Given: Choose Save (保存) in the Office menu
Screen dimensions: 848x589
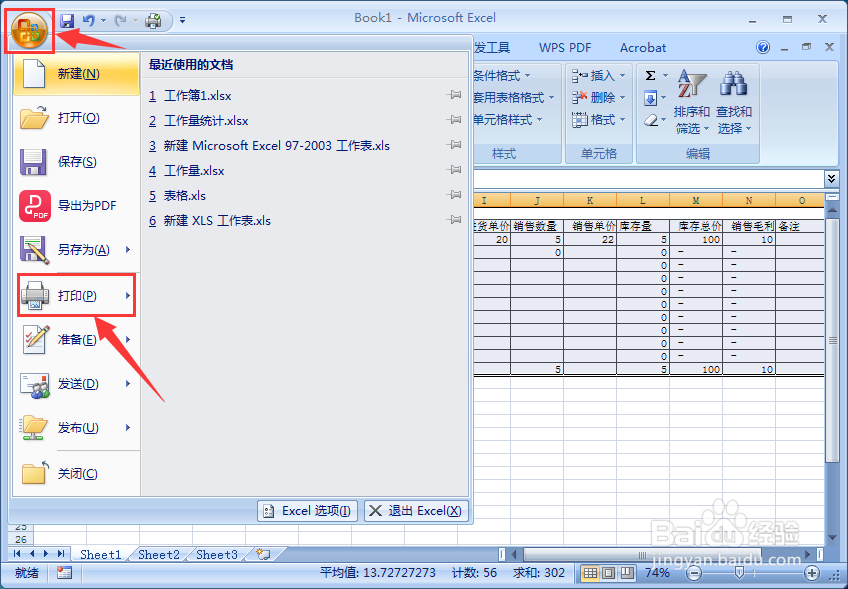Looking at the screenshot, I should click(x=76, y=162).
